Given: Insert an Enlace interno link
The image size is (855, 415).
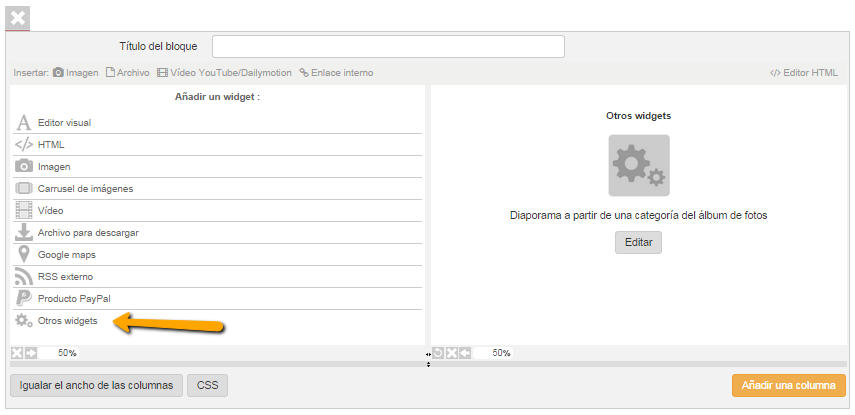Looking at the screenshot, I should point(336,73).
